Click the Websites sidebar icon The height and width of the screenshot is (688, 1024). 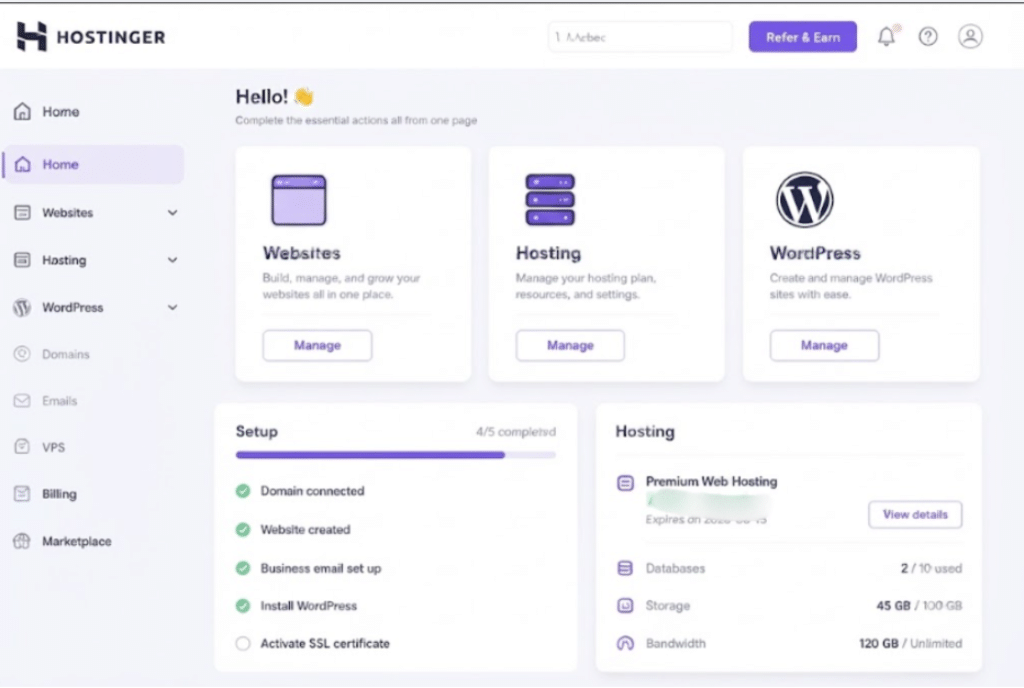(x=22, y=213)
